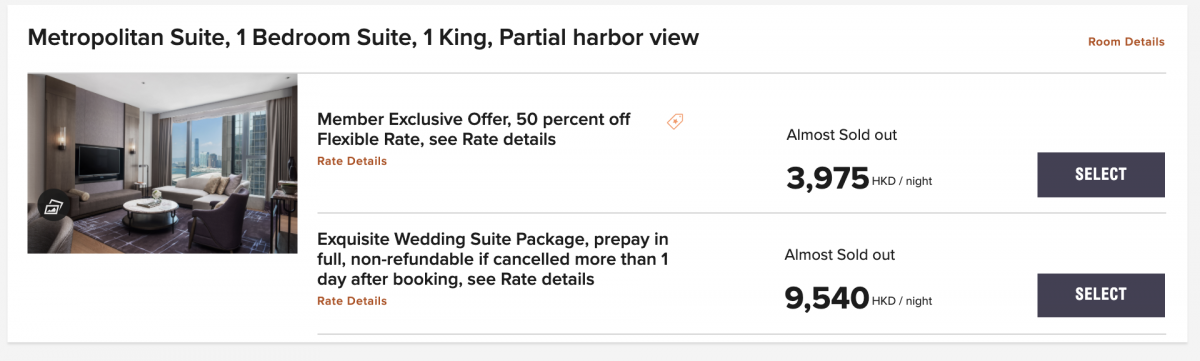Open Rate Details under Wedding Suite Package
The width and height of the screenshot is (1200, 361).
(352, 301)
